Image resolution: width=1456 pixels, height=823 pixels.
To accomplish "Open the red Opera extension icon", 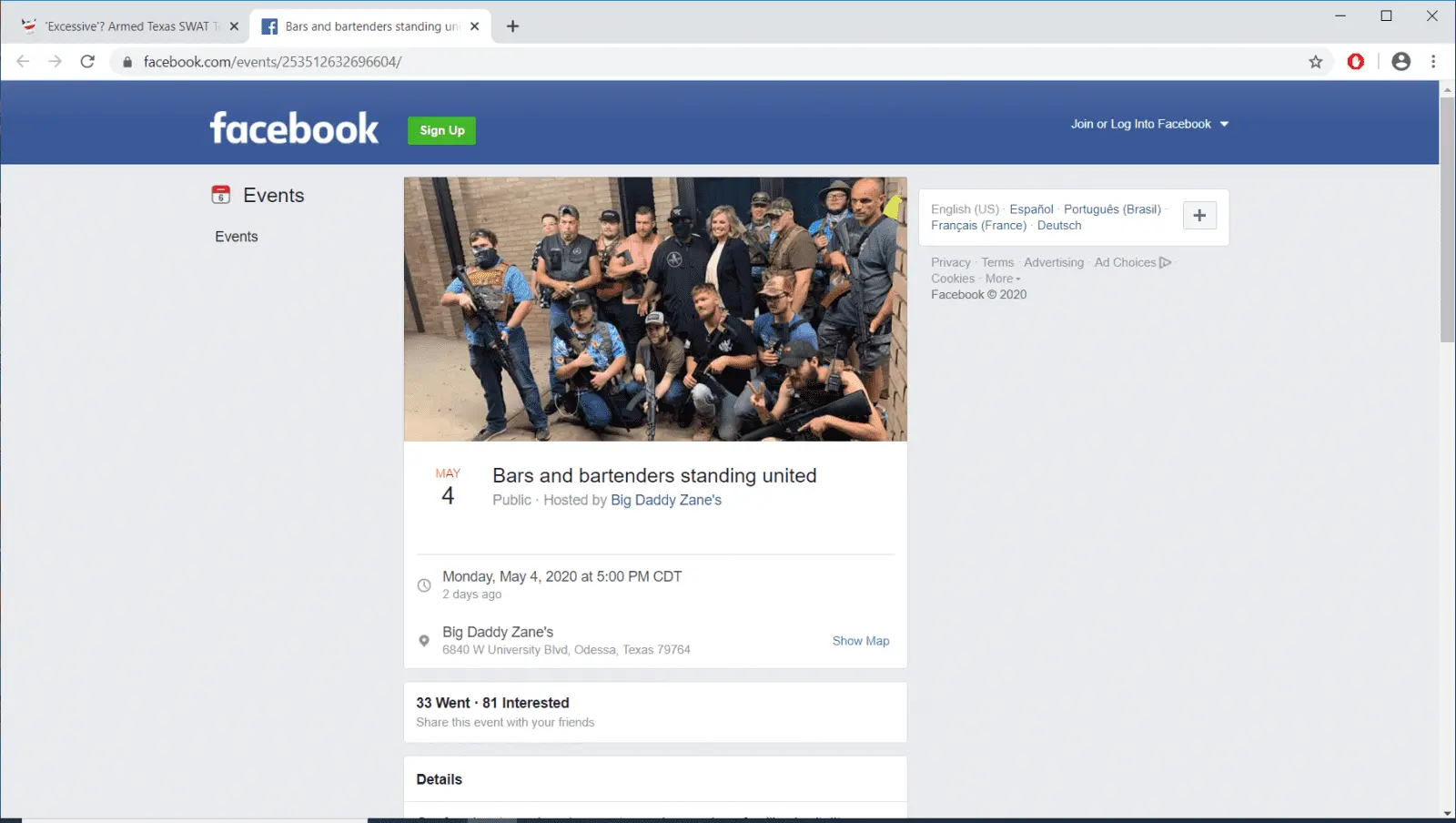I will coord(1355,62).
